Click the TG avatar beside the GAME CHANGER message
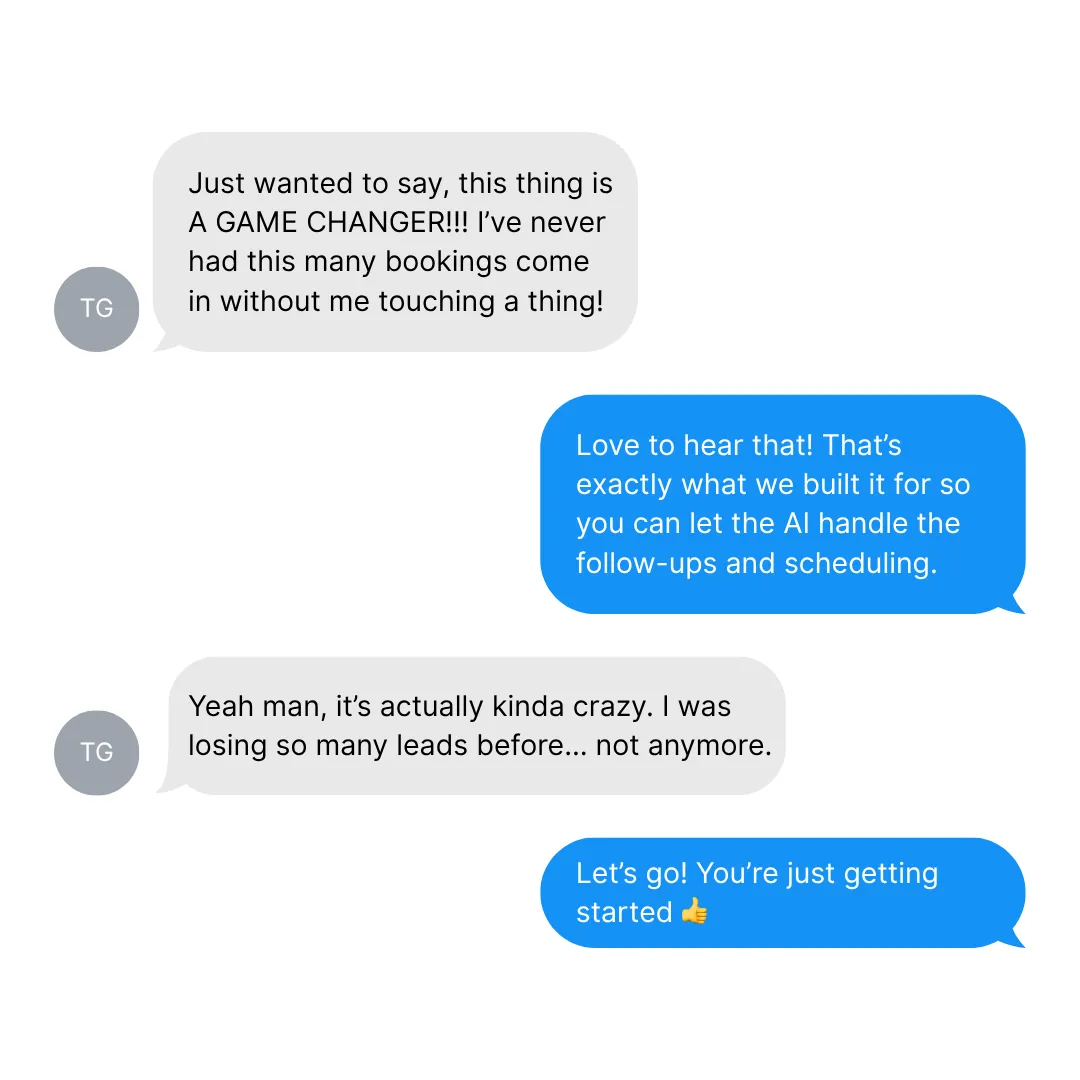This screenshot has width=1080, height=1080. [x=96, y=309]
